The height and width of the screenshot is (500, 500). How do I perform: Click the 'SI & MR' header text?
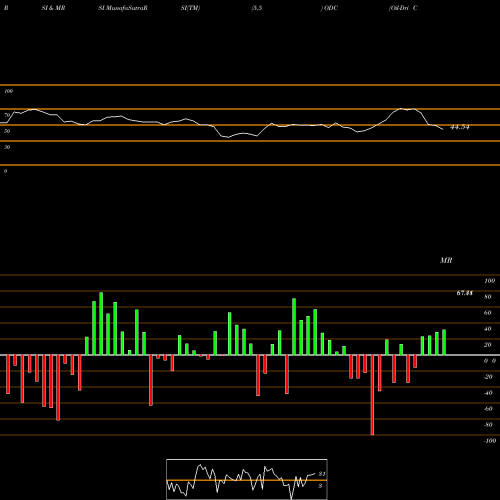[x=53, y=8]
